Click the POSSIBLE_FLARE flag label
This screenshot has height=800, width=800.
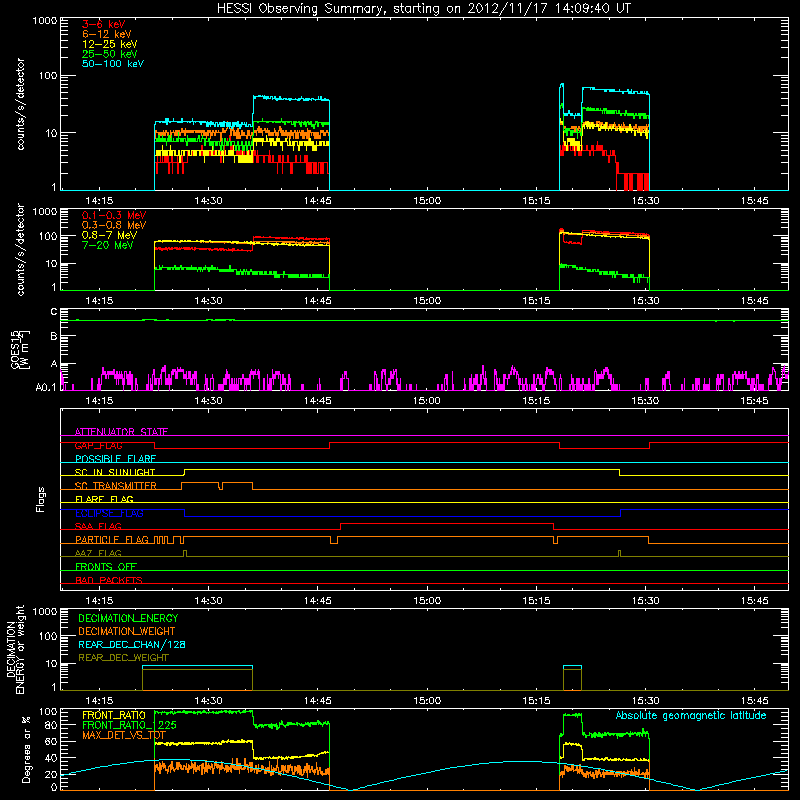coord(115,459)
